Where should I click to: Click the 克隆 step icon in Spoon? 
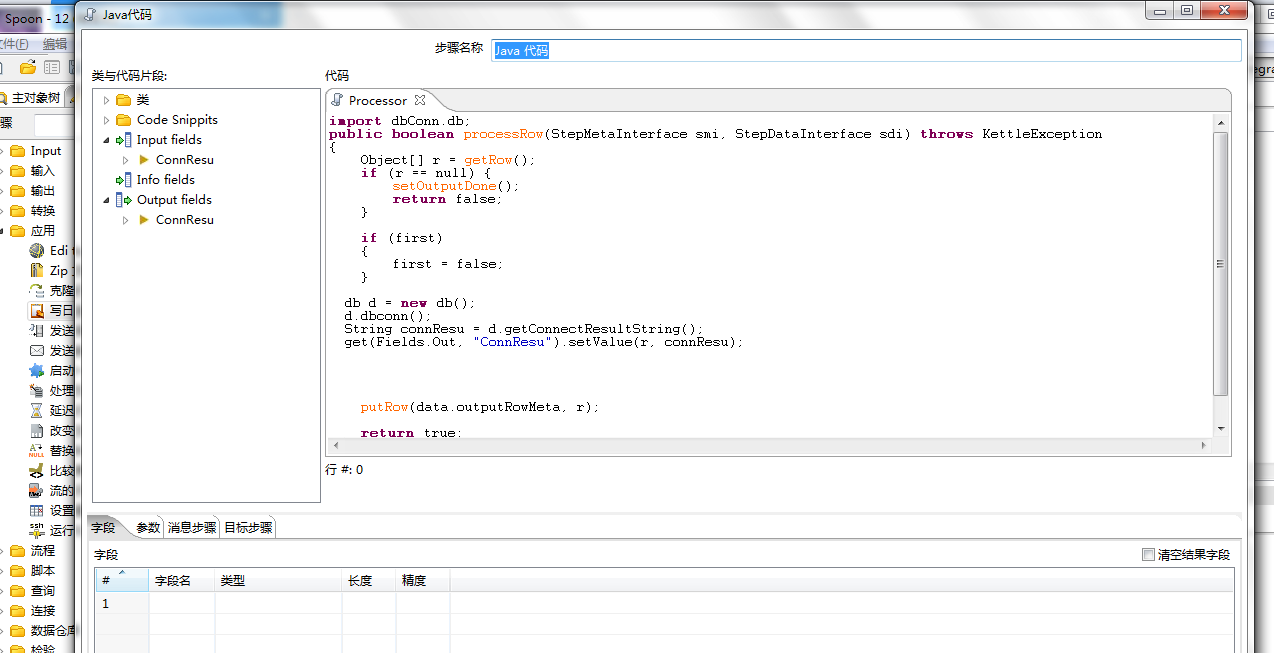(x=37, y=291)
